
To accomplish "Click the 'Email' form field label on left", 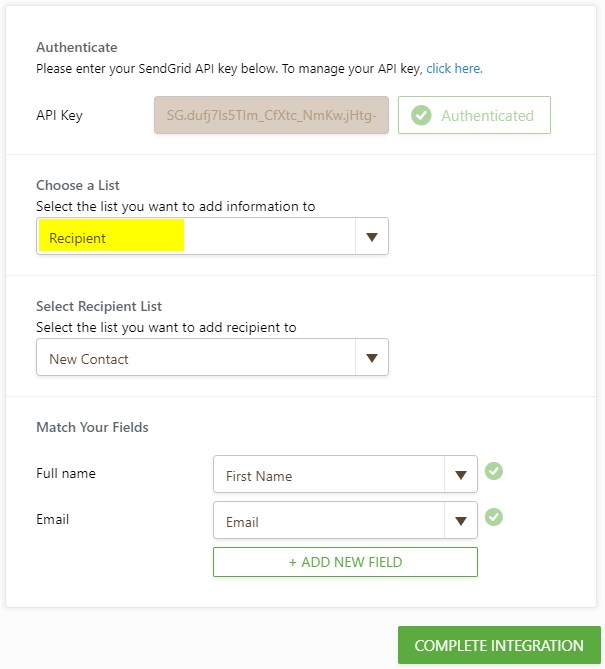I will click(53, 519).
